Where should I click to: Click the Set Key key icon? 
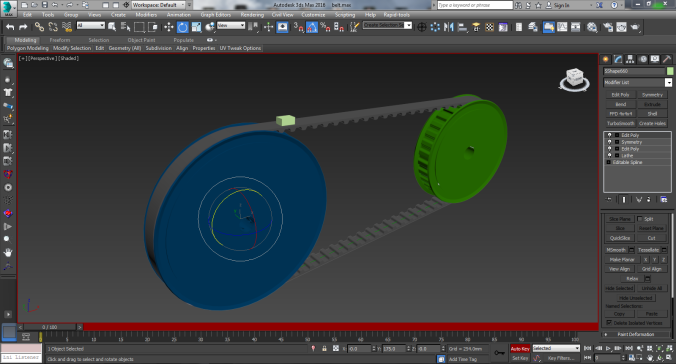click(499, 353)
